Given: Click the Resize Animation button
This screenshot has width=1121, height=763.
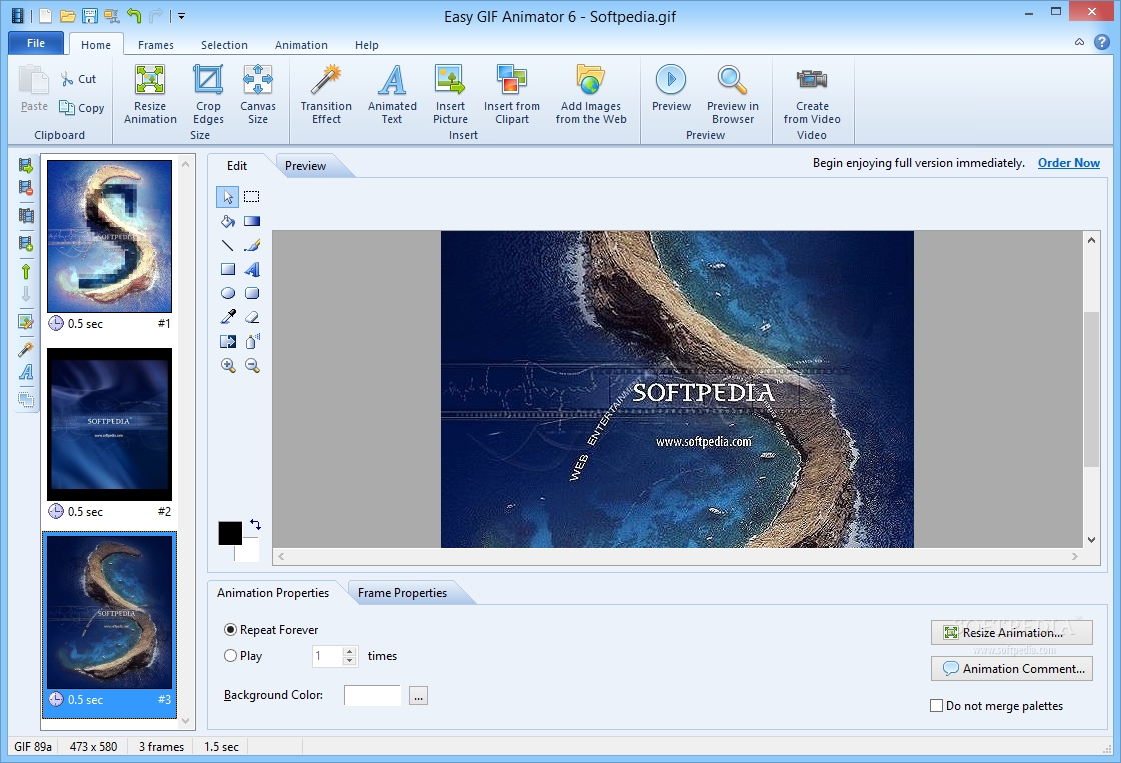Looking at the screenshot, I should coord(1011,632).
